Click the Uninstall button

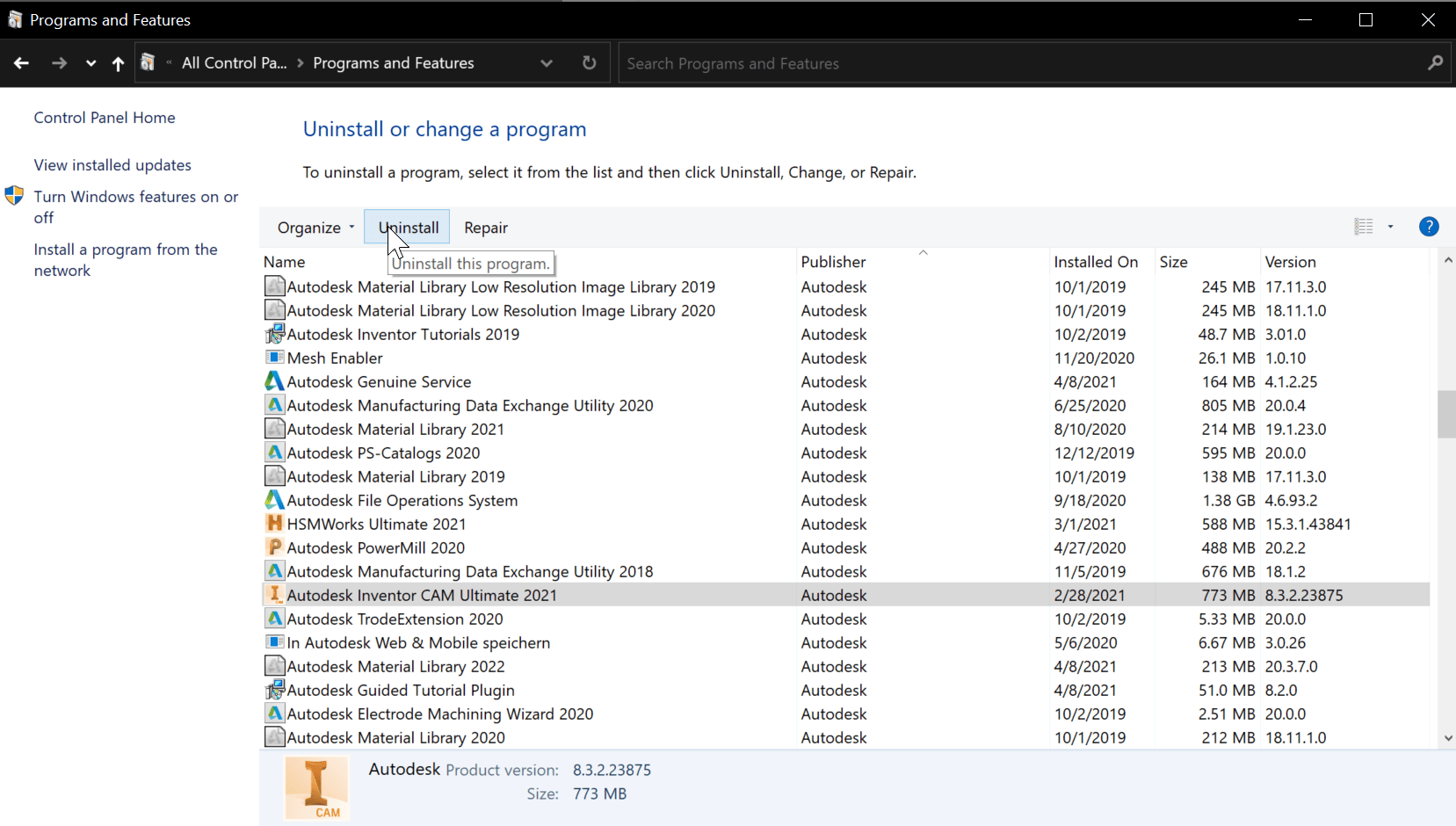point(406,226)
